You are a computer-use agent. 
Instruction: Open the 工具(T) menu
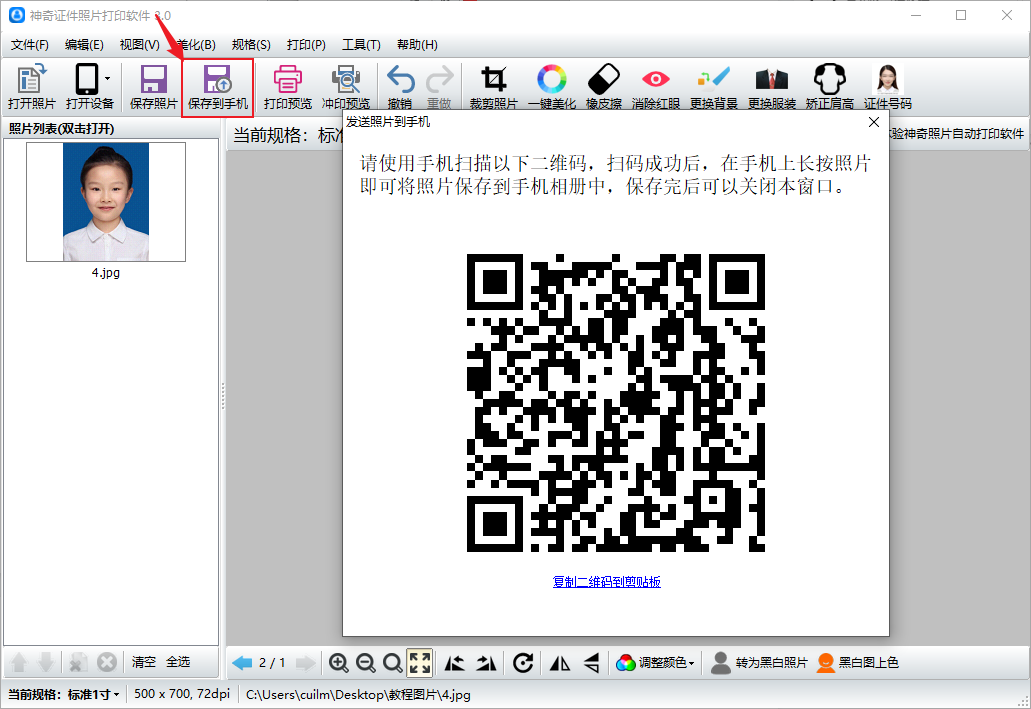[x=361, y=45]
